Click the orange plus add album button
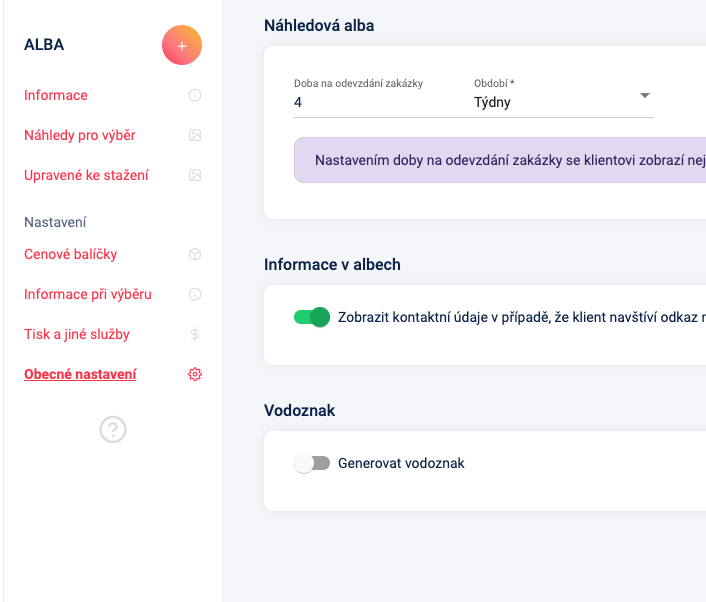Viewport: 706px width, 602px height. click(x=182, y=45)
